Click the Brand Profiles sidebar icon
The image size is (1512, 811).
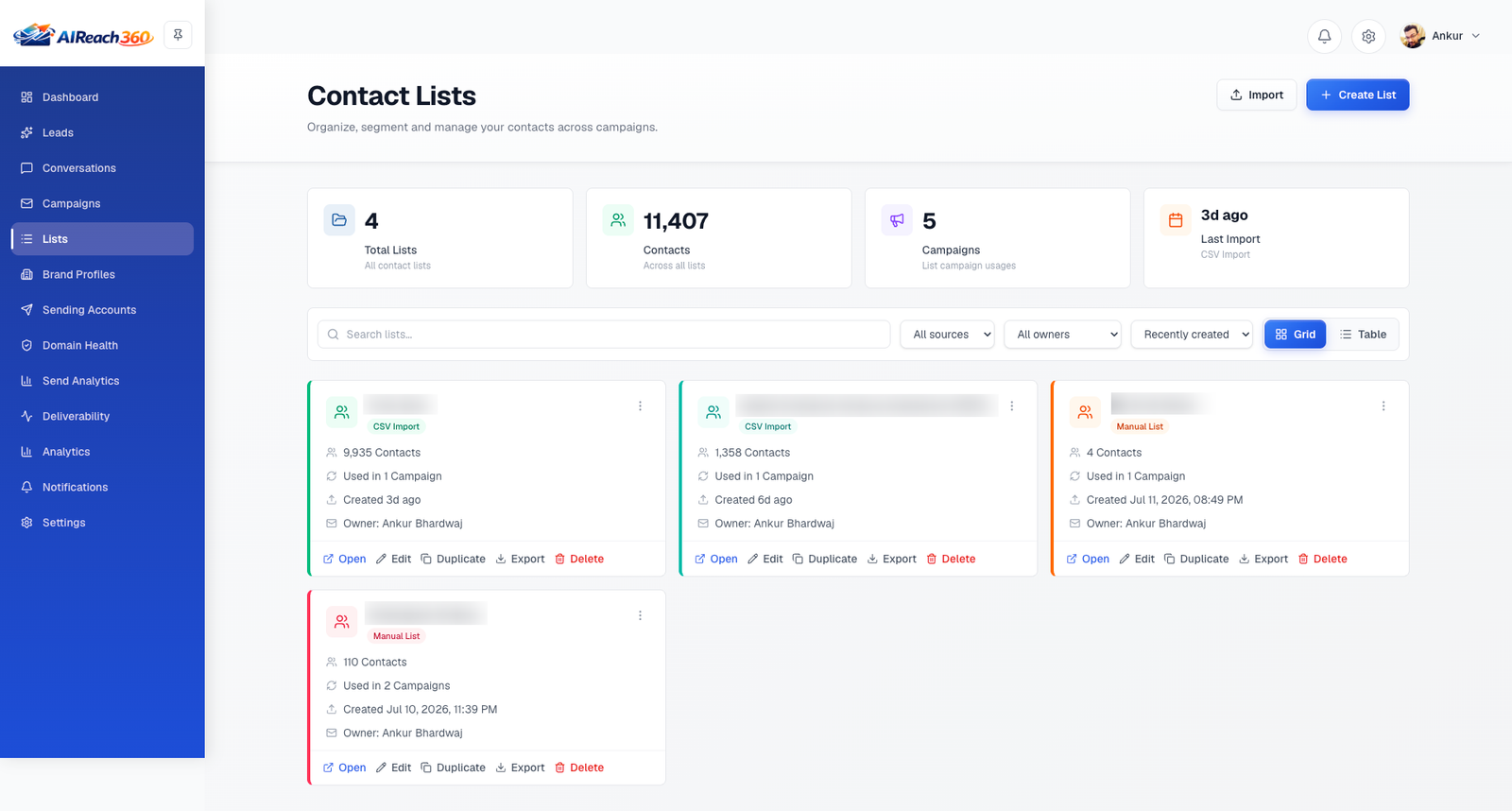coord(26,274)
